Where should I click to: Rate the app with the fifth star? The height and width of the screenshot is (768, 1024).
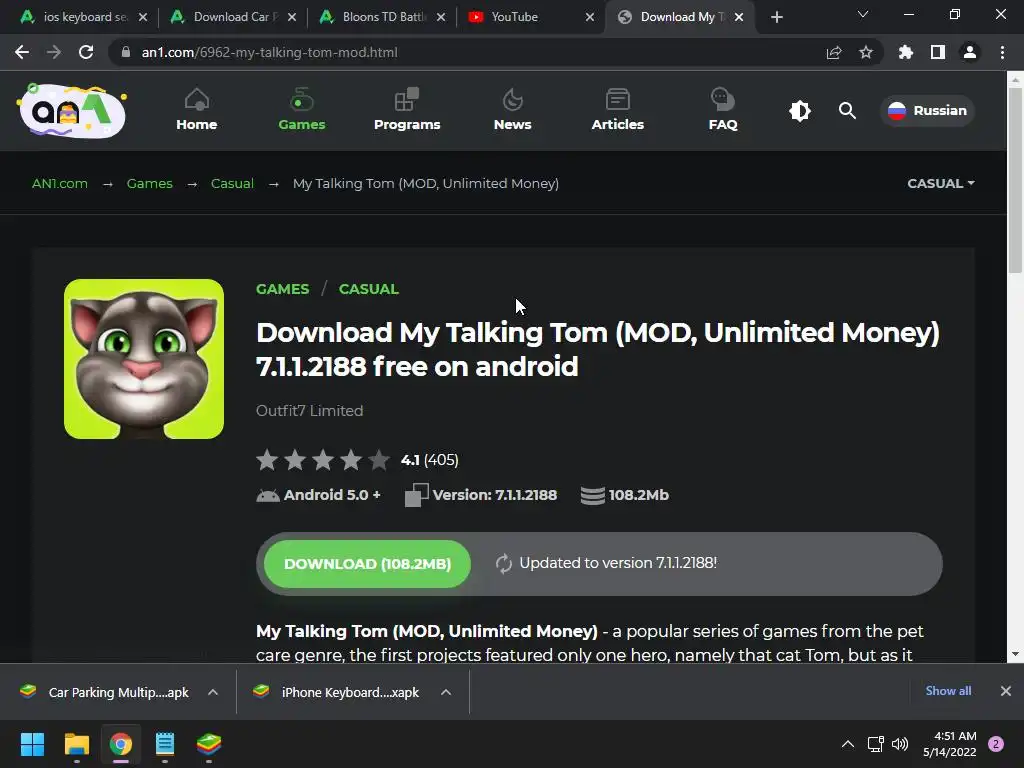tap(379, 460)
